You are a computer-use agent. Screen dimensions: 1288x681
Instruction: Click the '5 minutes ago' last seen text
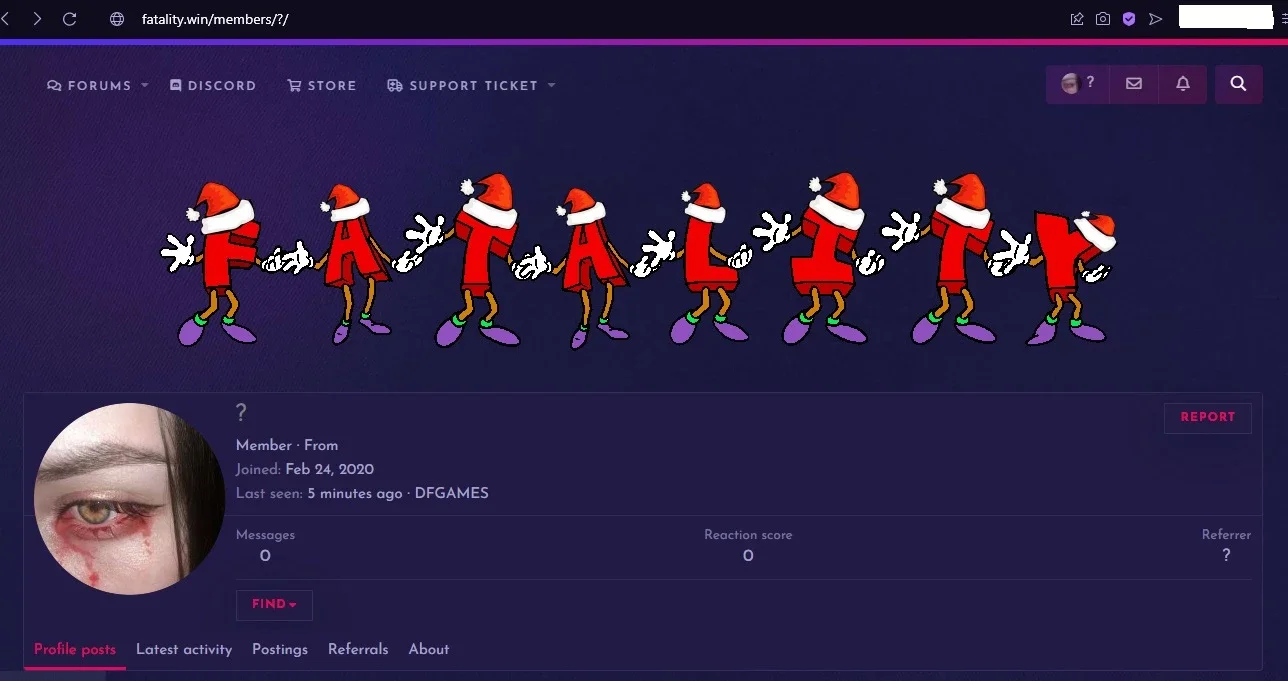355,493
